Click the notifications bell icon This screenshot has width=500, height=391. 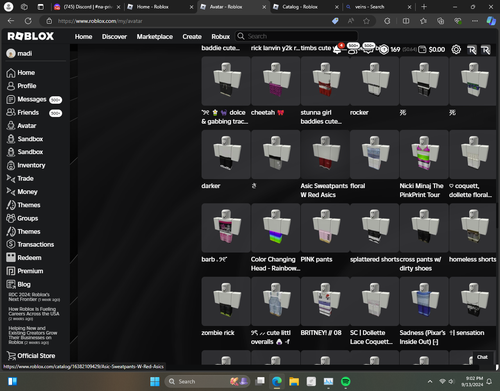(337, 50)
